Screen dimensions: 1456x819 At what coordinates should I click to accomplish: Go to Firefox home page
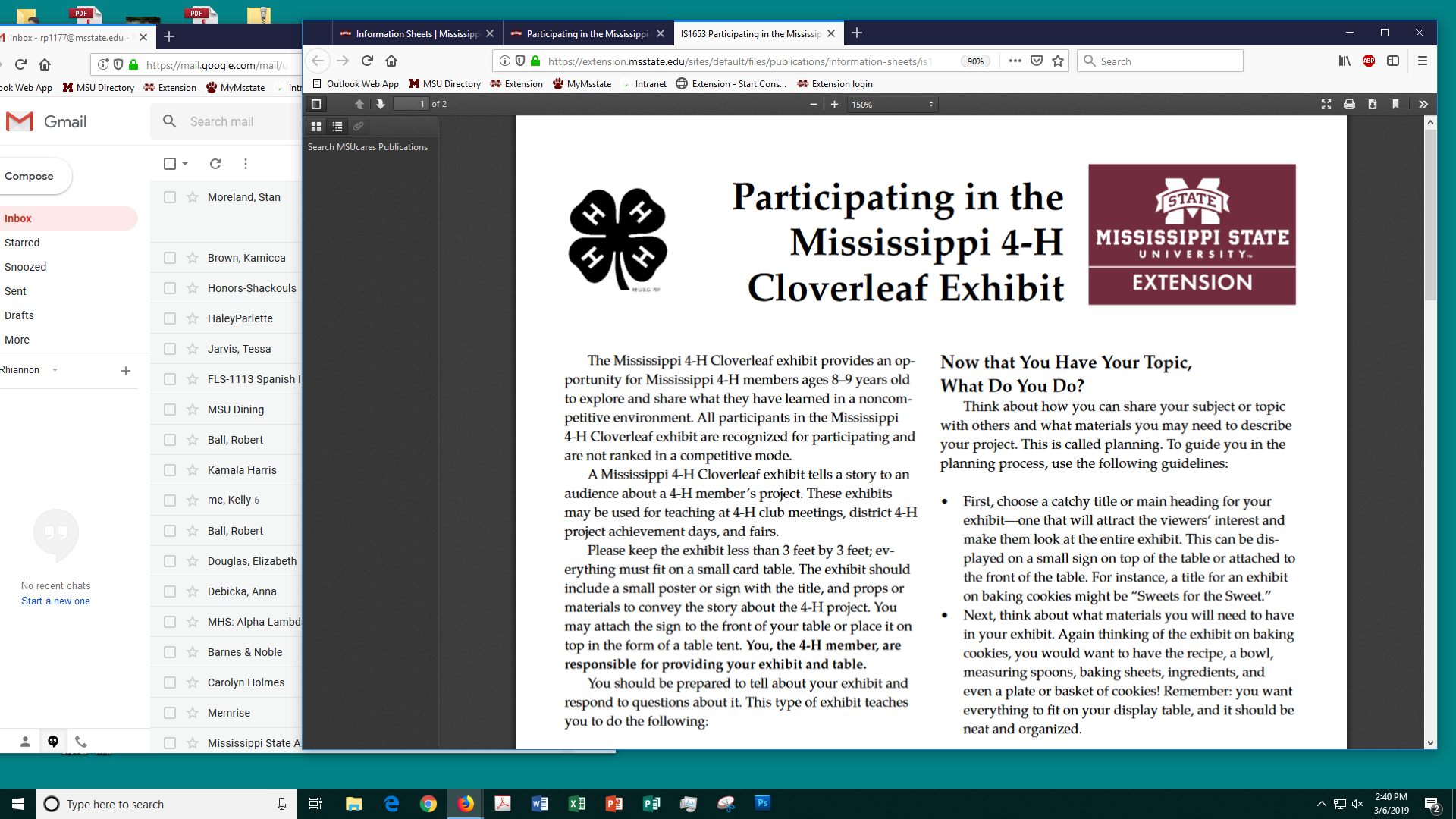391,61
